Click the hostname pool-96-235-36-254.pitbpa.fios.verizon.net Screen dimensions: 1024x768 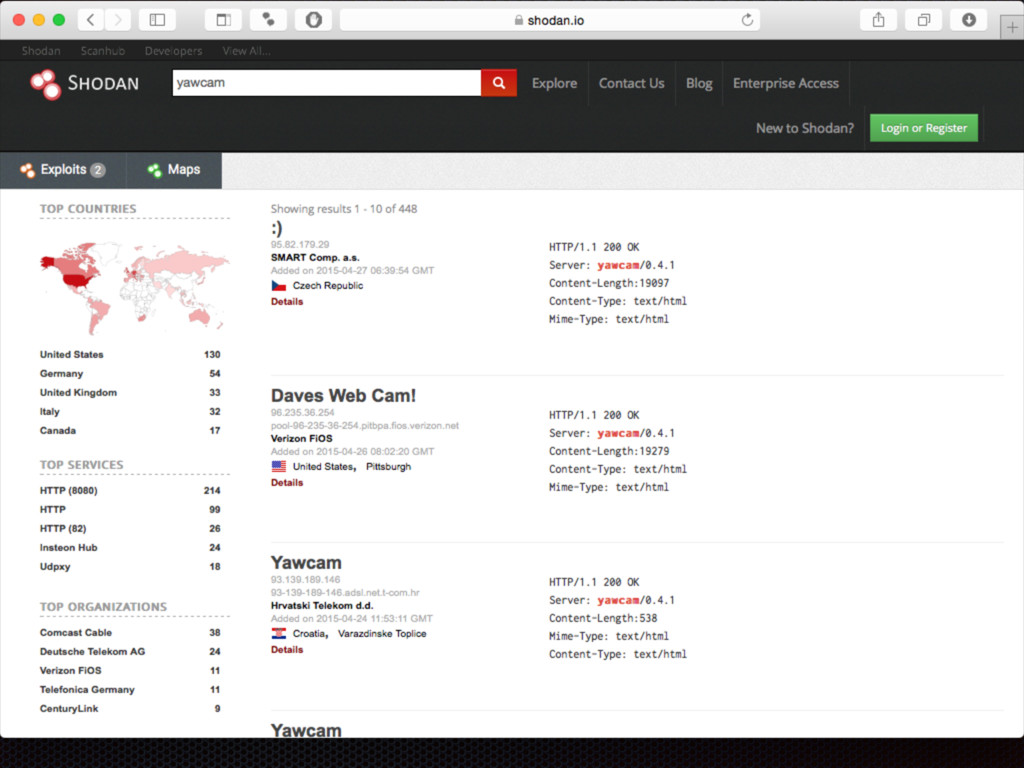click(364, 426)
